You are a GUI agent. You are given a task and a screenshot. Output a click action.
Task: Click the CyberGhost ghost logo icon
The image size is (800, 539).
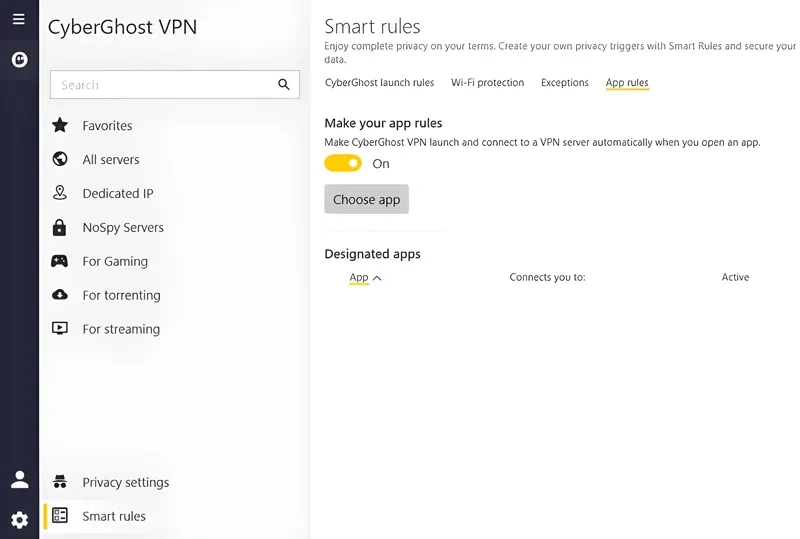19,60
